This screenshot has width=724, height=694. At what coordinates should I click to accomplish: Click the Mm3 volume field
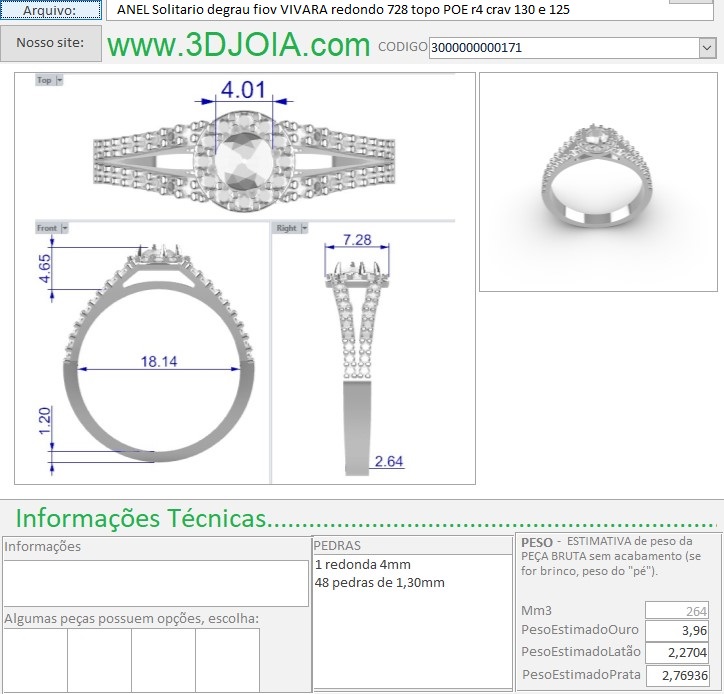[677, 610]
